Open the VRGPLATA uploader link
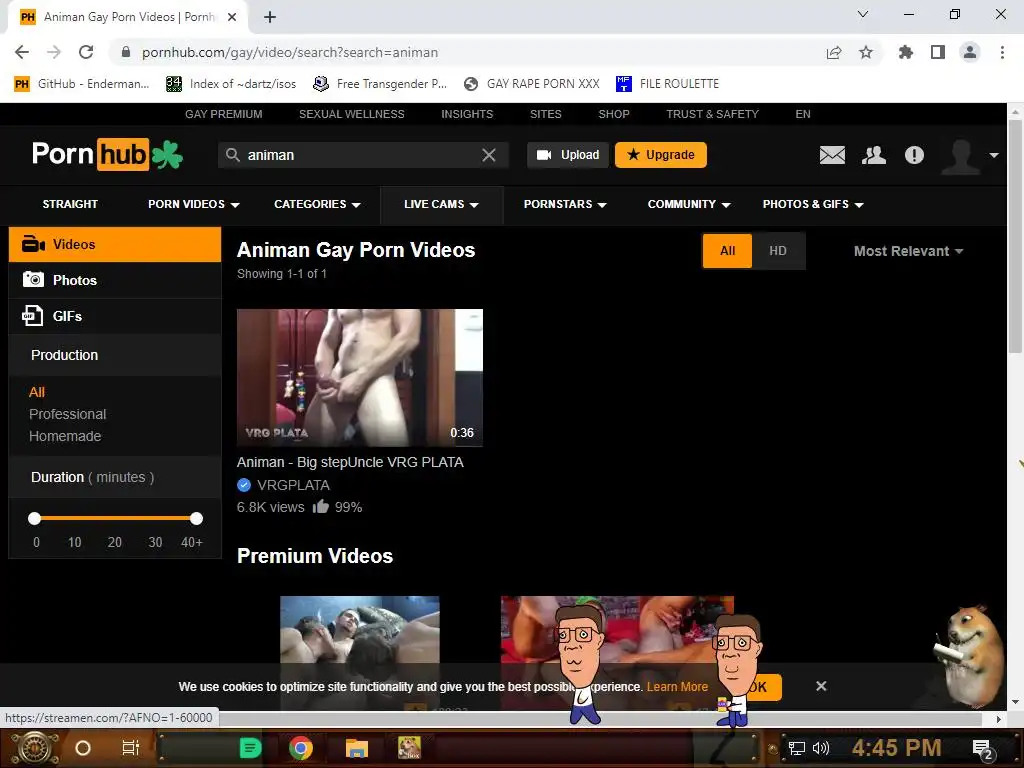Image resolution: width=1024 pixels, height=768 pixels. tap(293, 485)
